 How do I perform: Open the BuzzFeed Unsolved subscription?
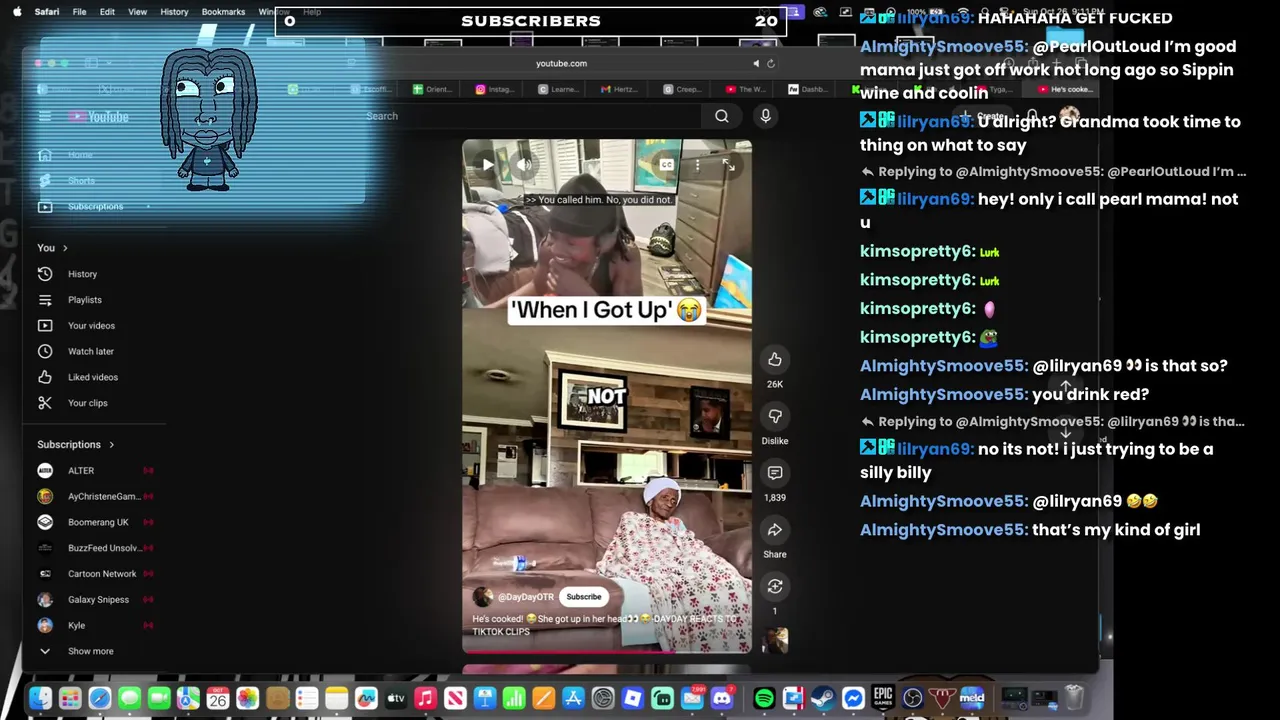(x=103, y=548)
